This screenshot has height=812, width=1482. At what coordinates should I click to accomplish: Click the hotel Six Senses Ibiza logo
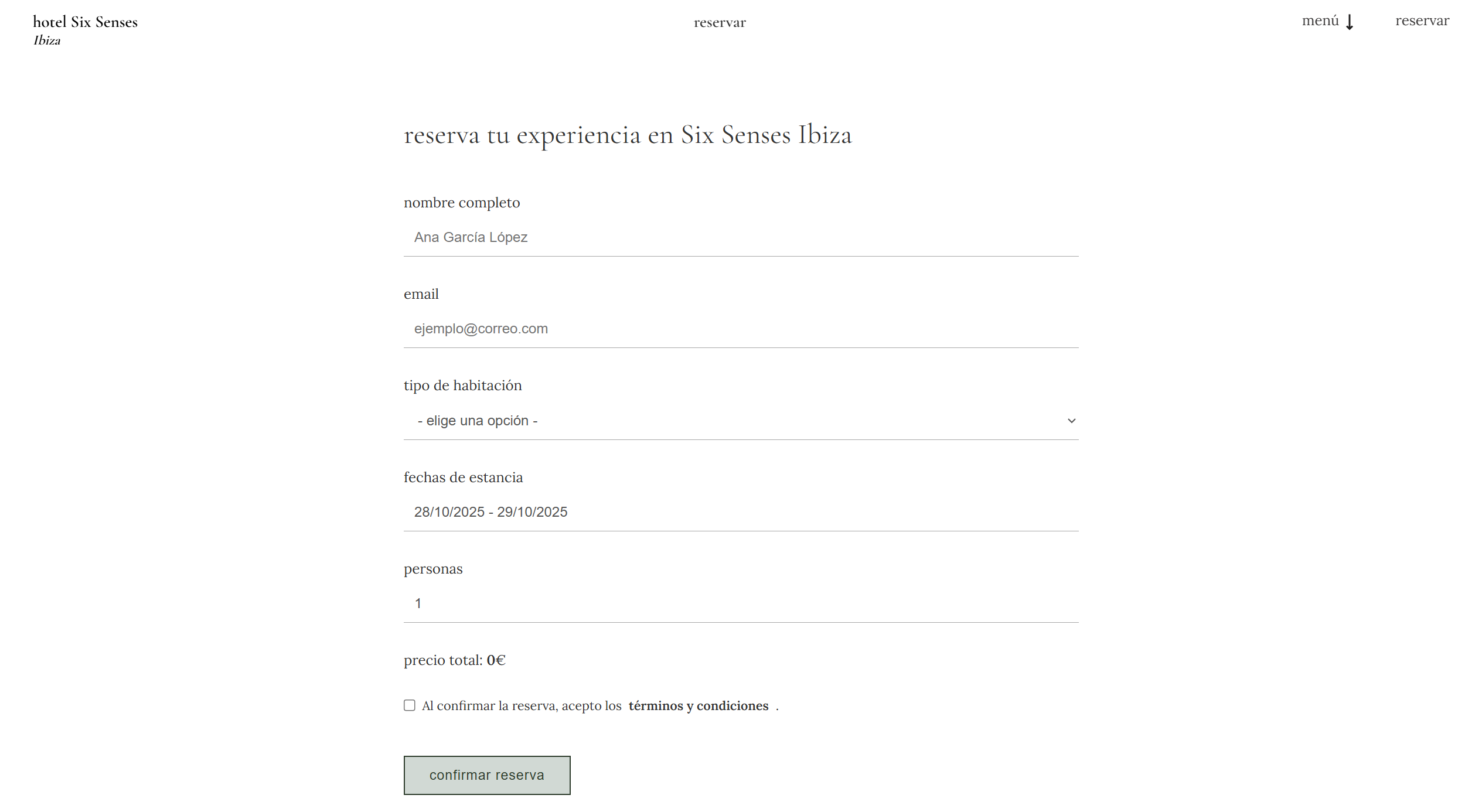[85, 29]
